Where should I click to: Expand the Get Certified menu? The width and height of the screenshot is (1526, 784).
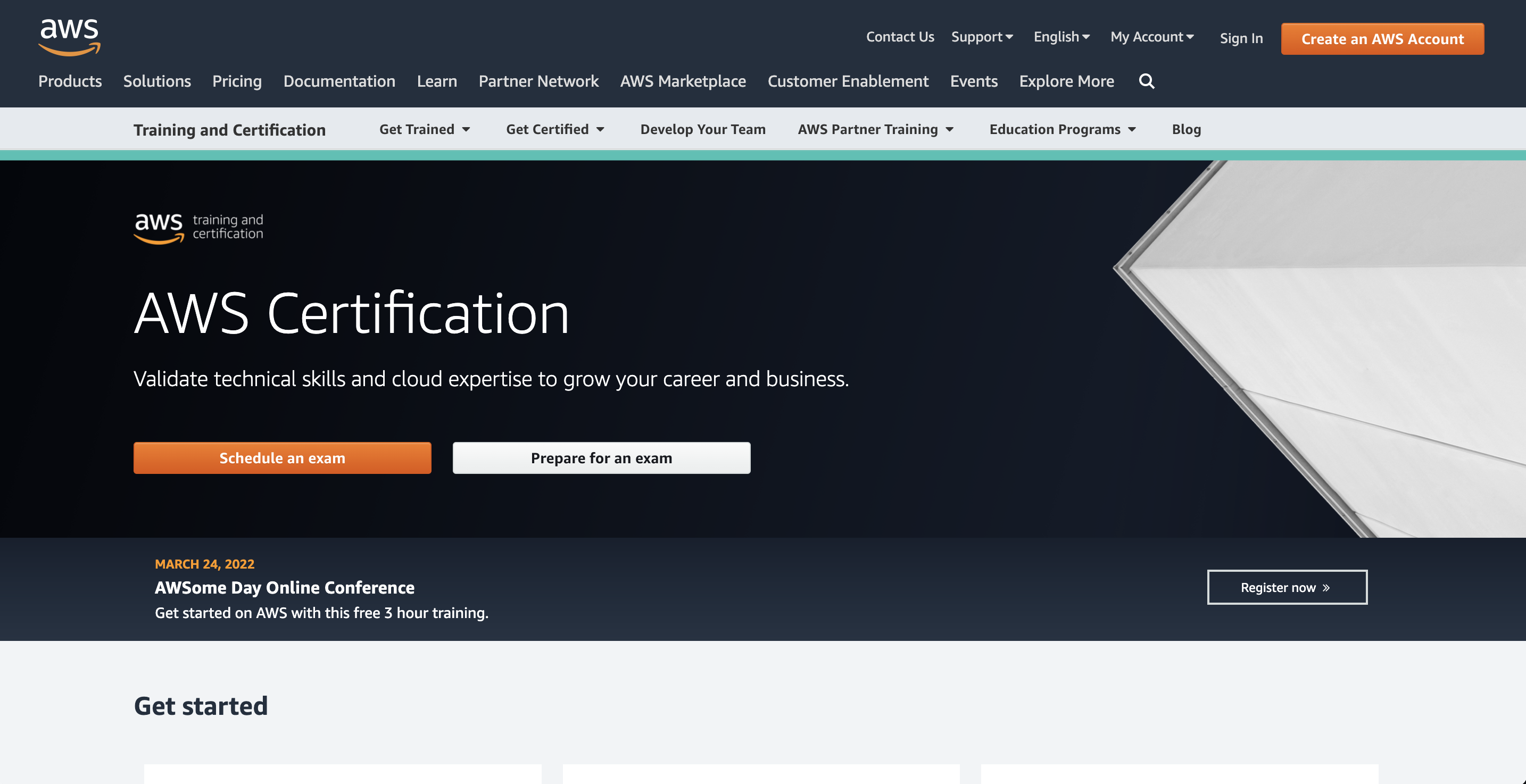click(554, 129)
